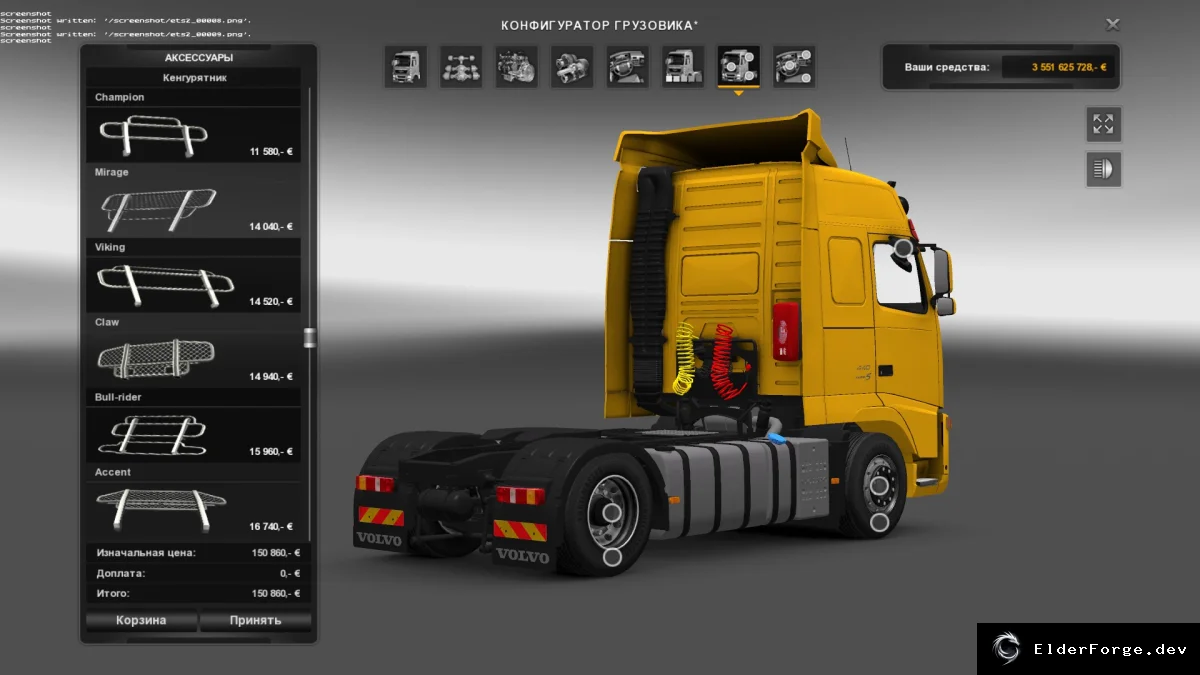The height and width of the screenshot is (675, 1200).
Task: Open the chassis configuration tab
Action: (461, 66)
